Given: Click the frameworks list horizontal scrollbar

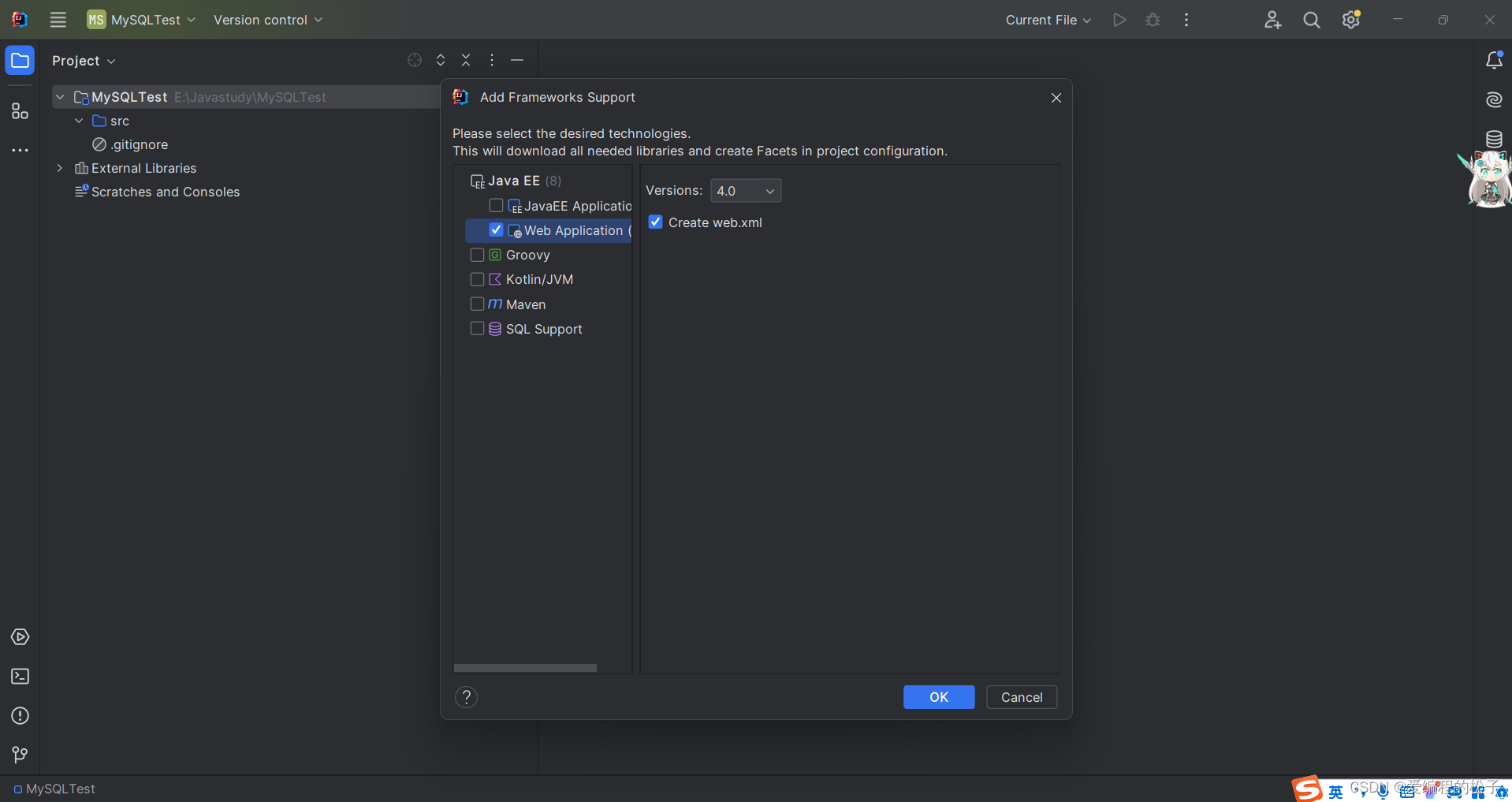Looking at the screenshot, I should (x=525, y=668).
